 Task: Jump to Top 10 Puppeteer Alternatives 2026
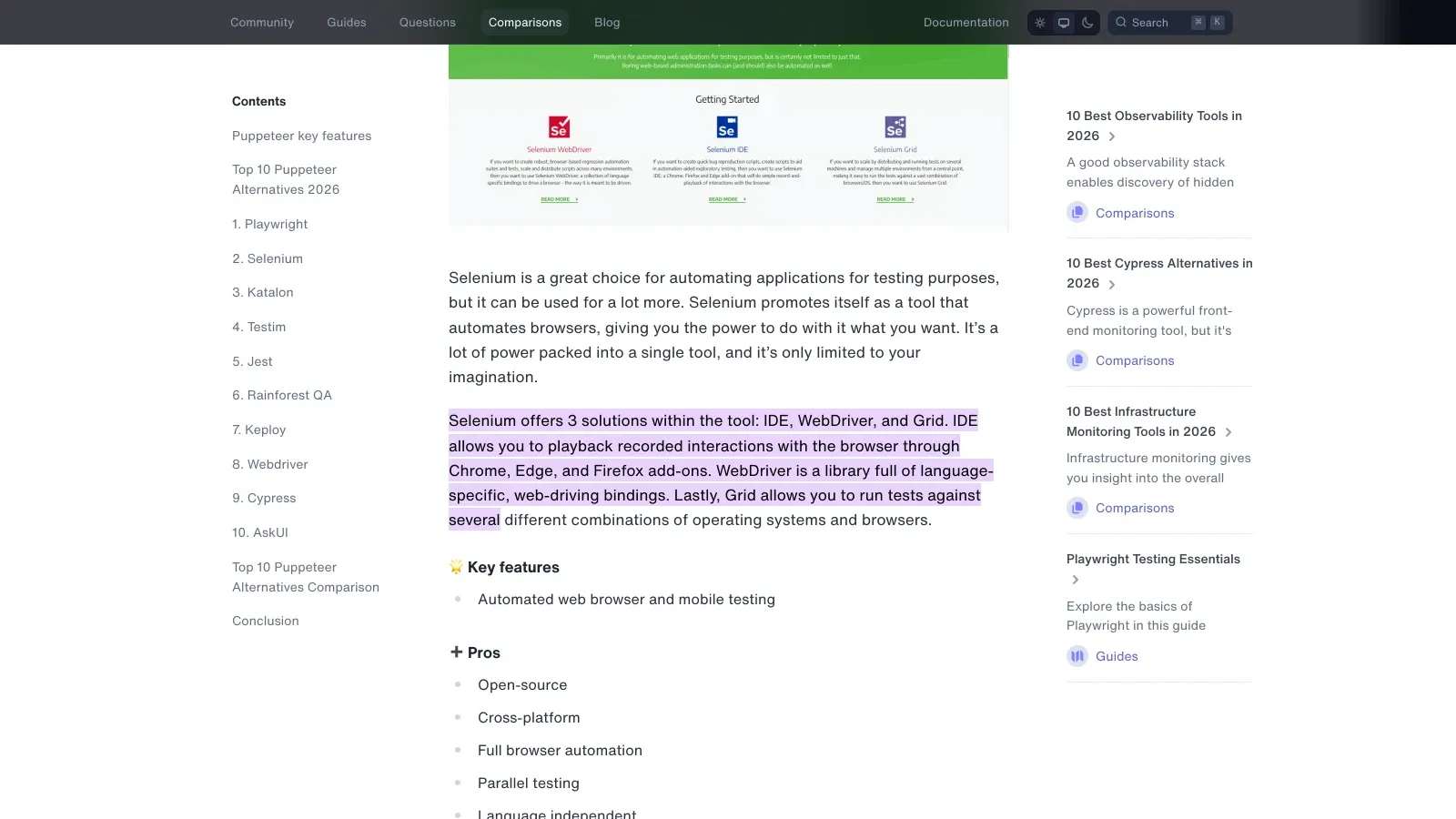pyautogui.click(x=286, y=179)
